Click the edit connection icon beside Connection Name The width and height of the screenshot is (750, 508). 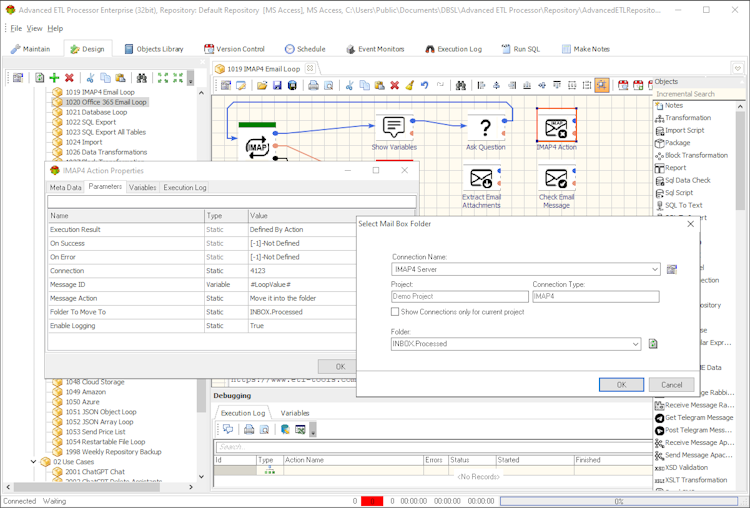[672, 269]
